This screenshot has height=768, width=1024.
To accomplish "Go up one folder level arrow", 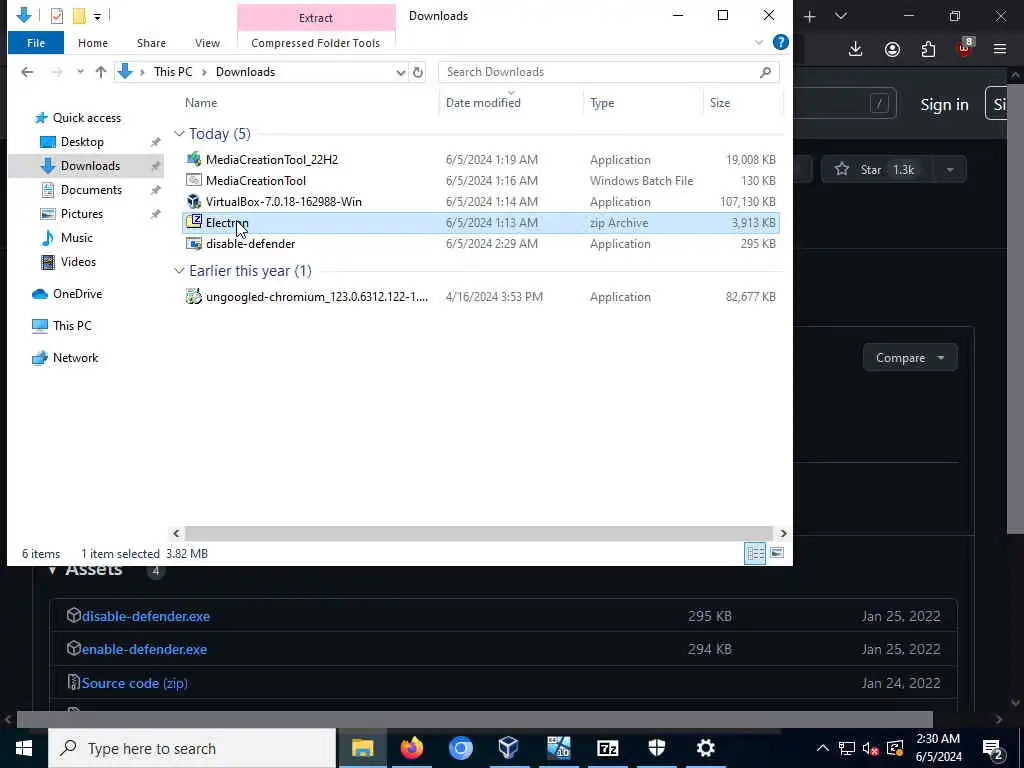I will pos(101,72).
